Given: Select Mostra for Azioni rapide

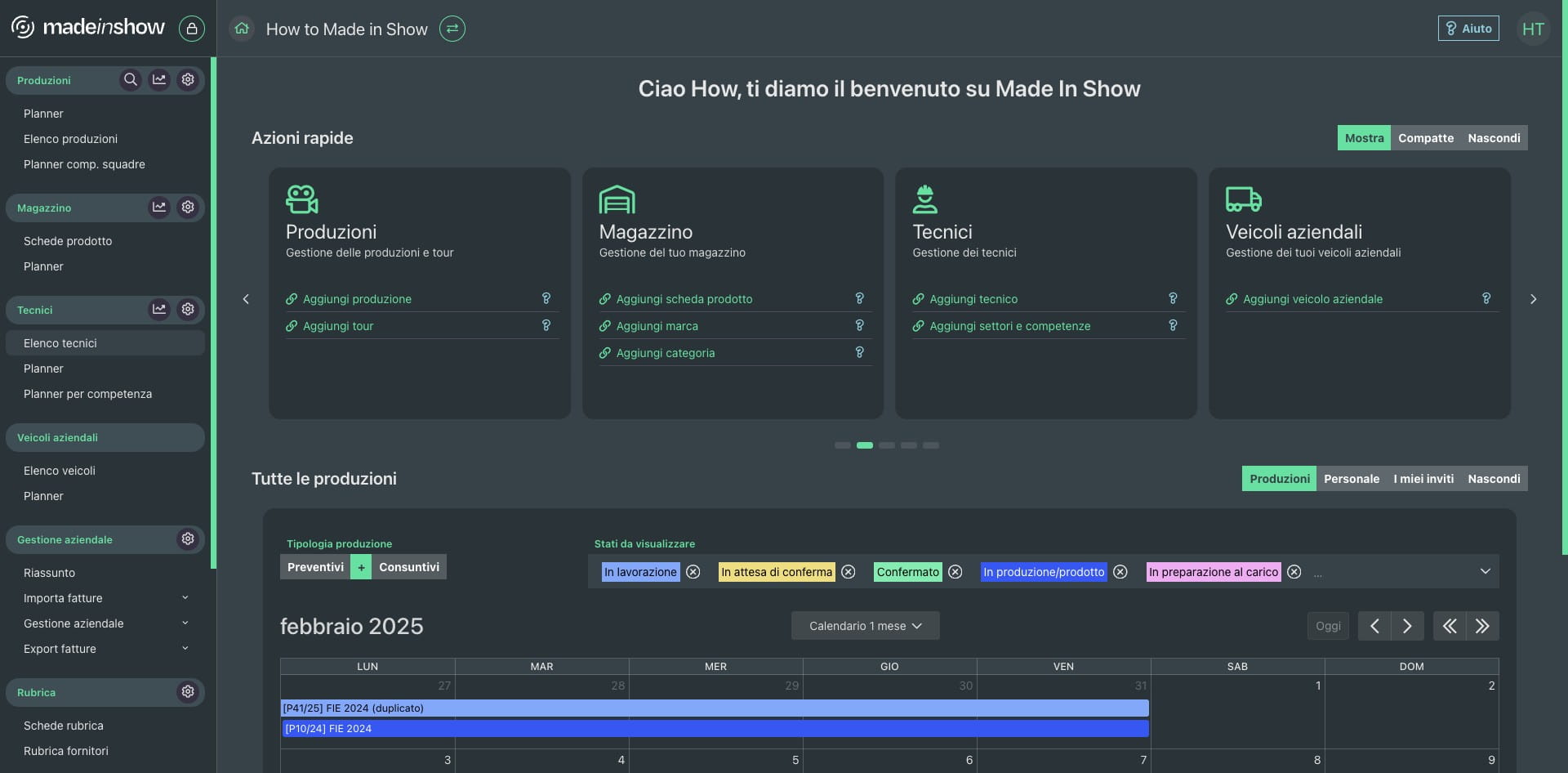Looking at the screenshot, I should coord(1364,138).
